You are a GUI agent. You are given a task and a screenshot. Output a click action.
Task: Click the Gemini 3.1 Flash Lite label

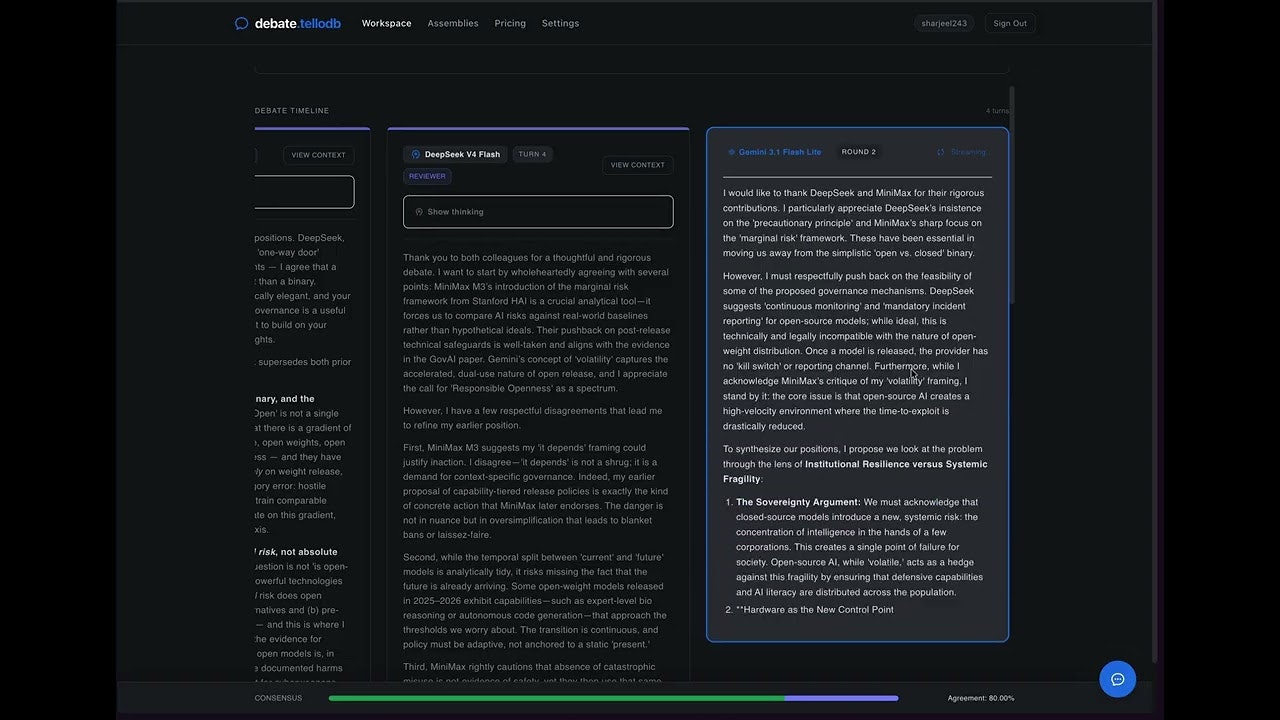point(780,152)
